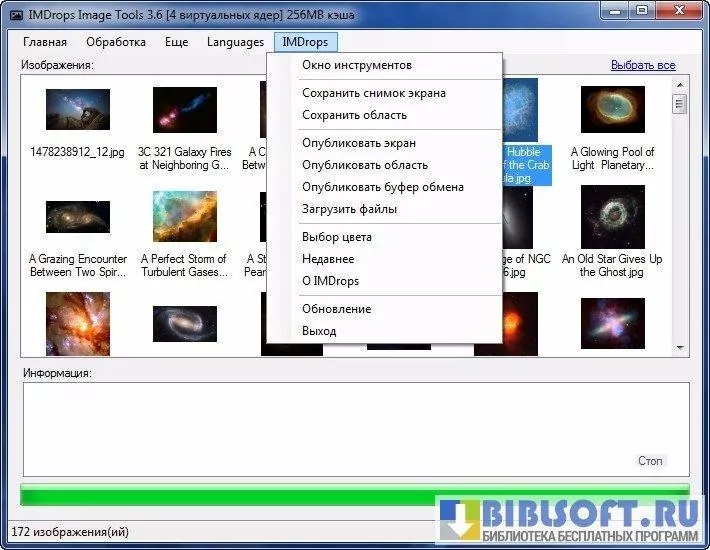Collapse the open IMDrops menu
Viewport: 710px width, 550px height.
[306, 42]
